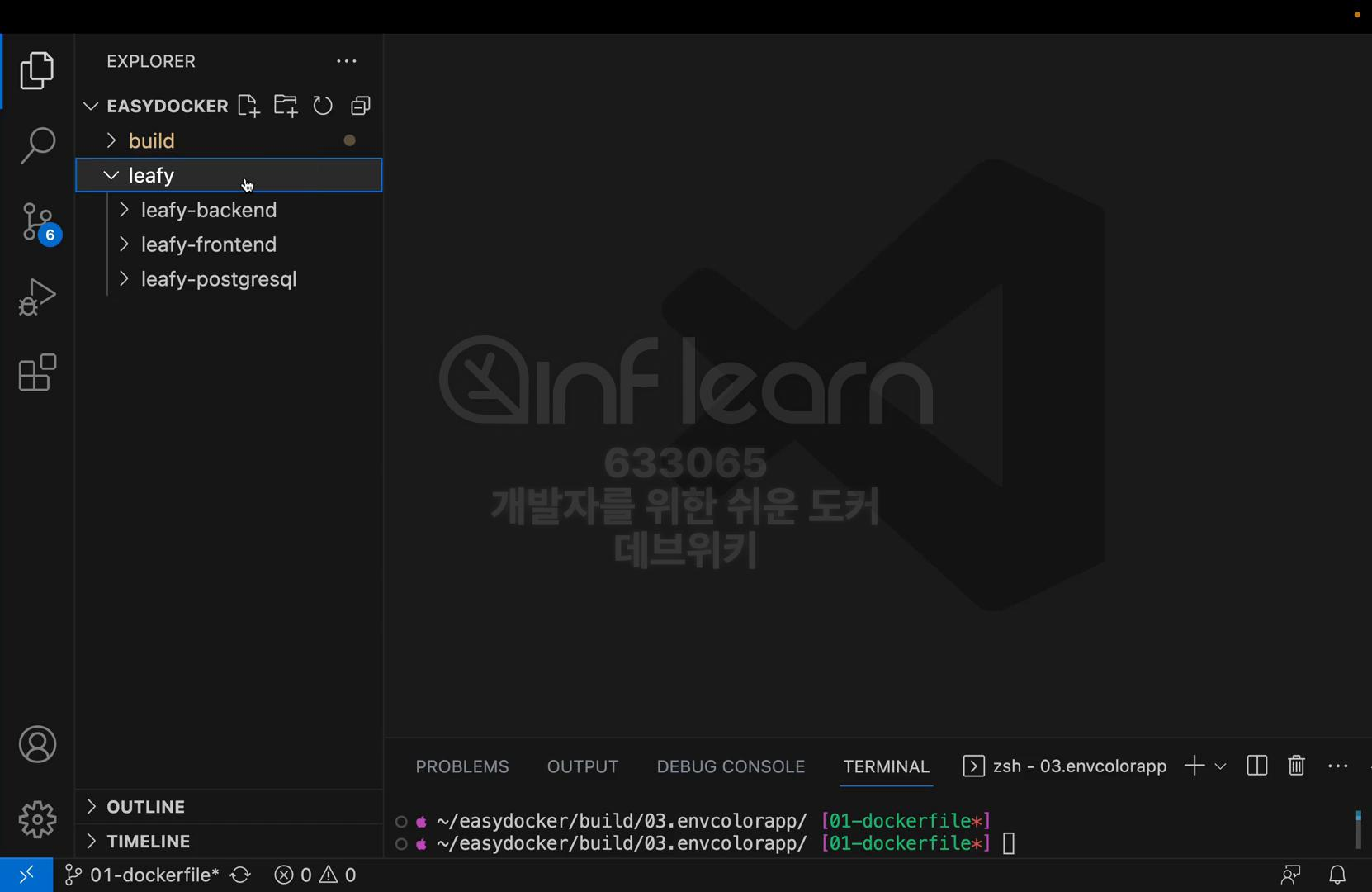Click New Folder icon in EASYDOCKER header
The width and height of the screenshot is (1372, 892).
click(286, 106)
